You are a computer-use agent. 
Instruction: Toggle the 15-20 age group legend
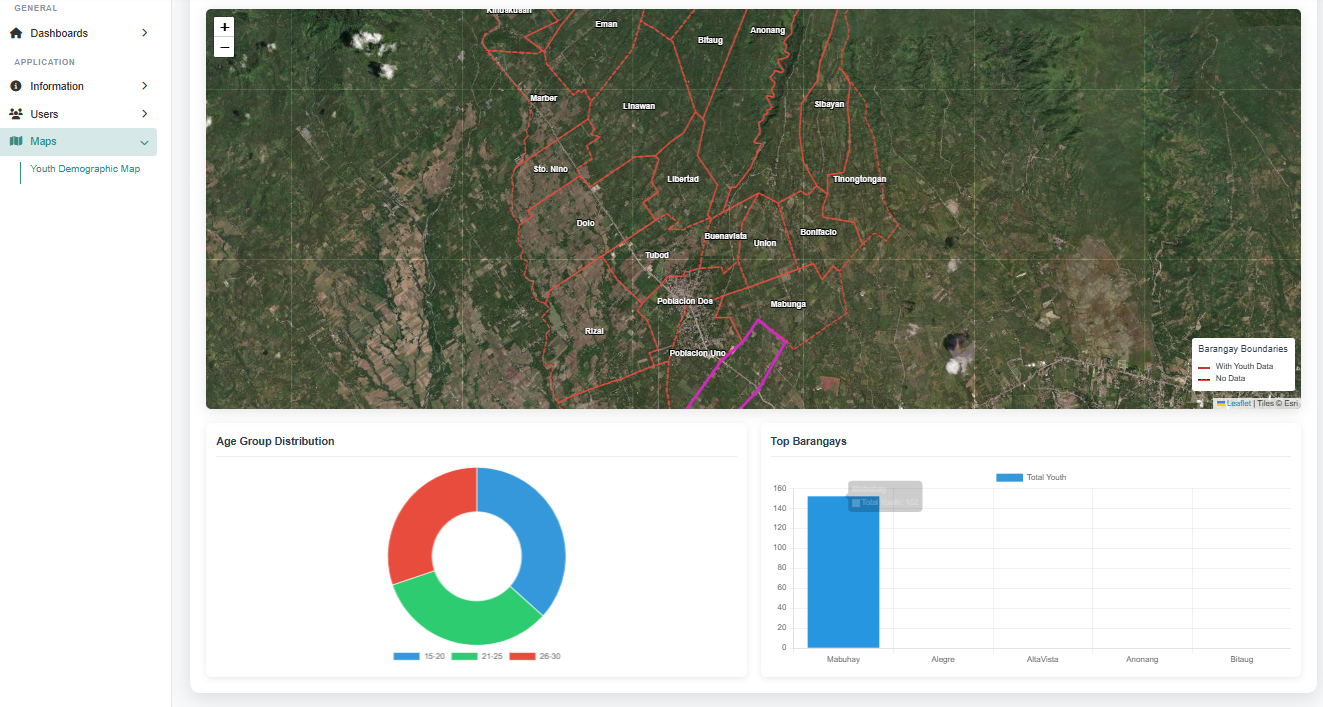click(x=418, y=656)
